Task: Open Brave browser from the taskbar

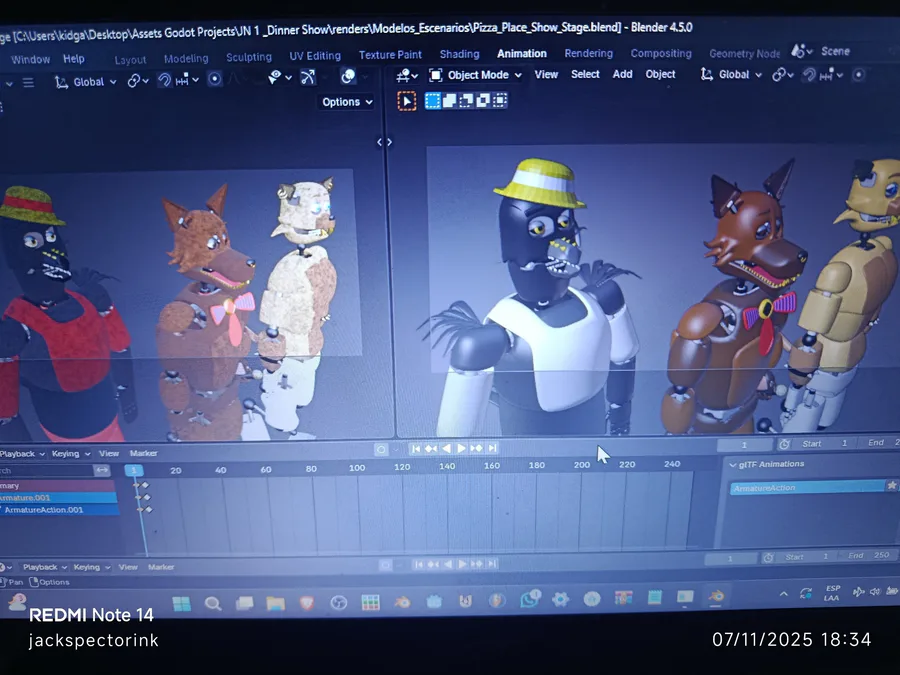Action: click(x=307, y=603)
